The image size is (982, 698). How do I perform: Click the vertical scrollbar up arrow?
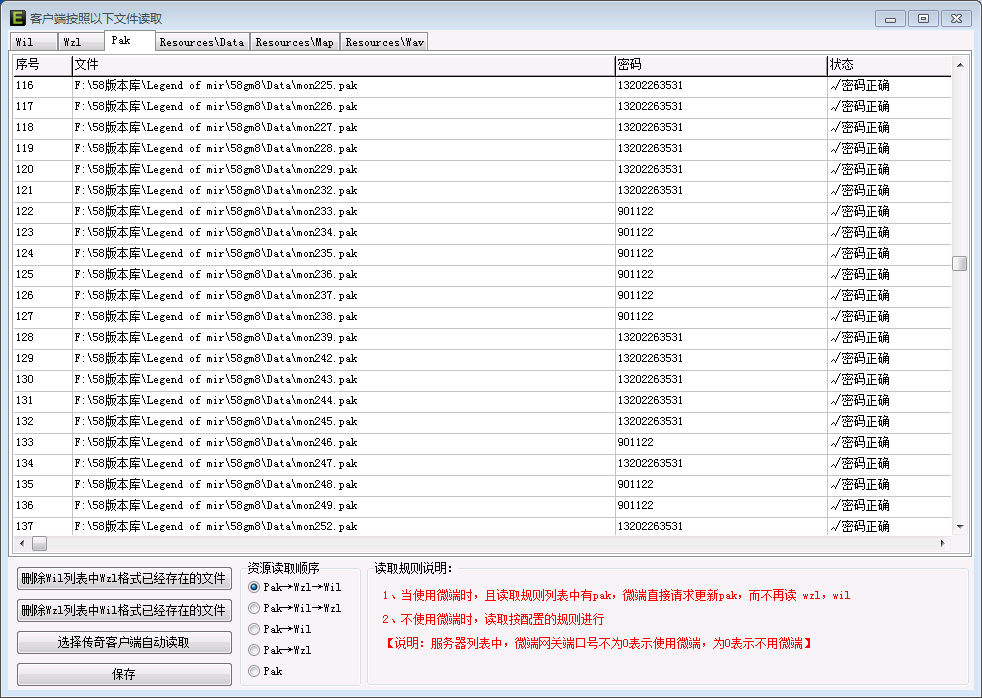[960, 66]
